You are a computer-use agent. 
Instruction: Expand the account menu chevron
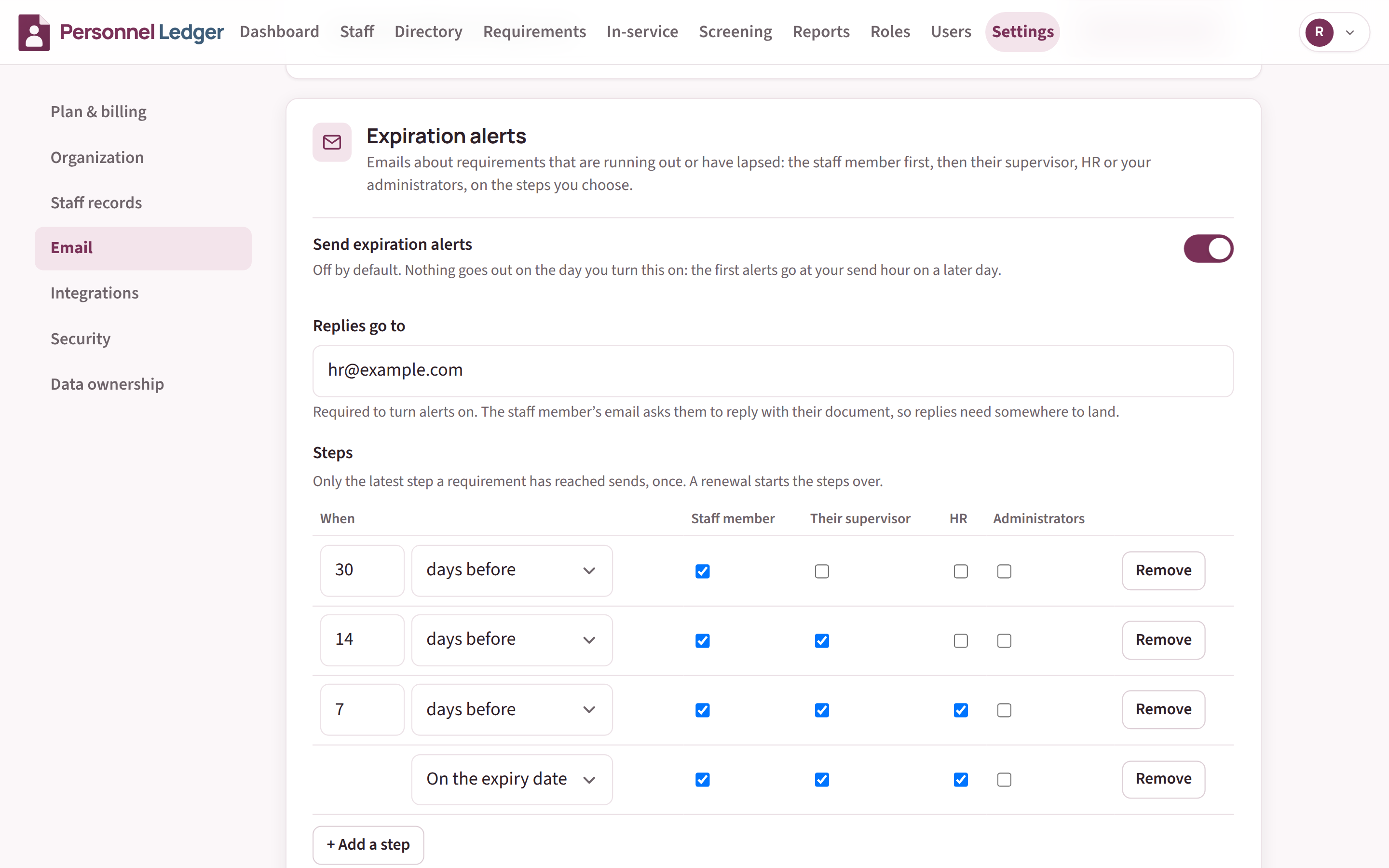point(1350,33)
